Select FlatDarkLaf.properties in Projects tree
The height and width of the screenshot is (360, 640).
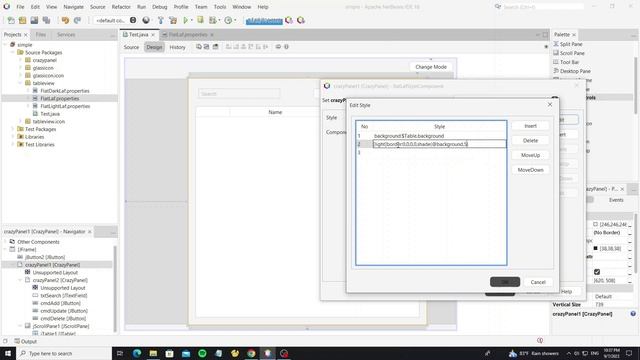pos(64,91)
